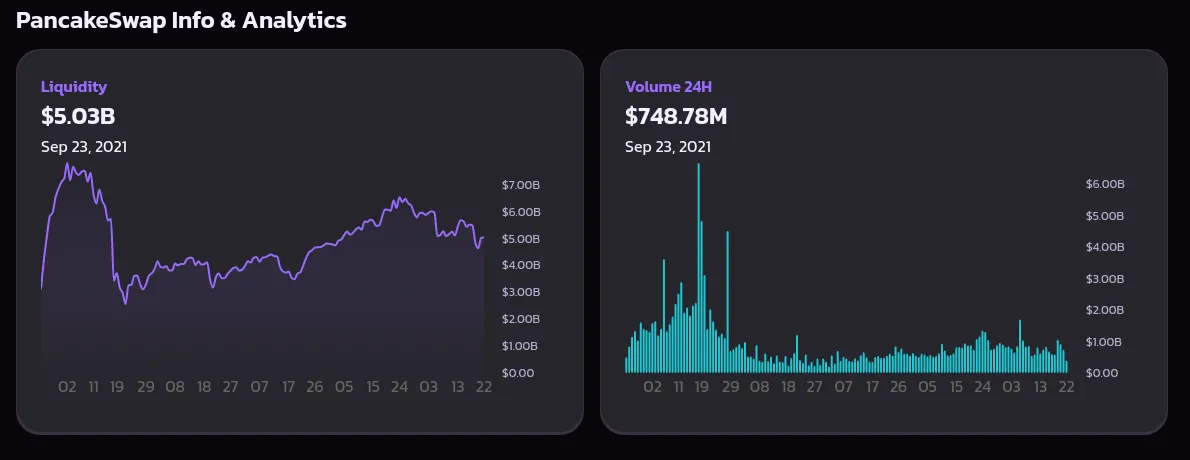Click the 27 date tick in Volume chart

pyautogui.click(x=814, y=386)
